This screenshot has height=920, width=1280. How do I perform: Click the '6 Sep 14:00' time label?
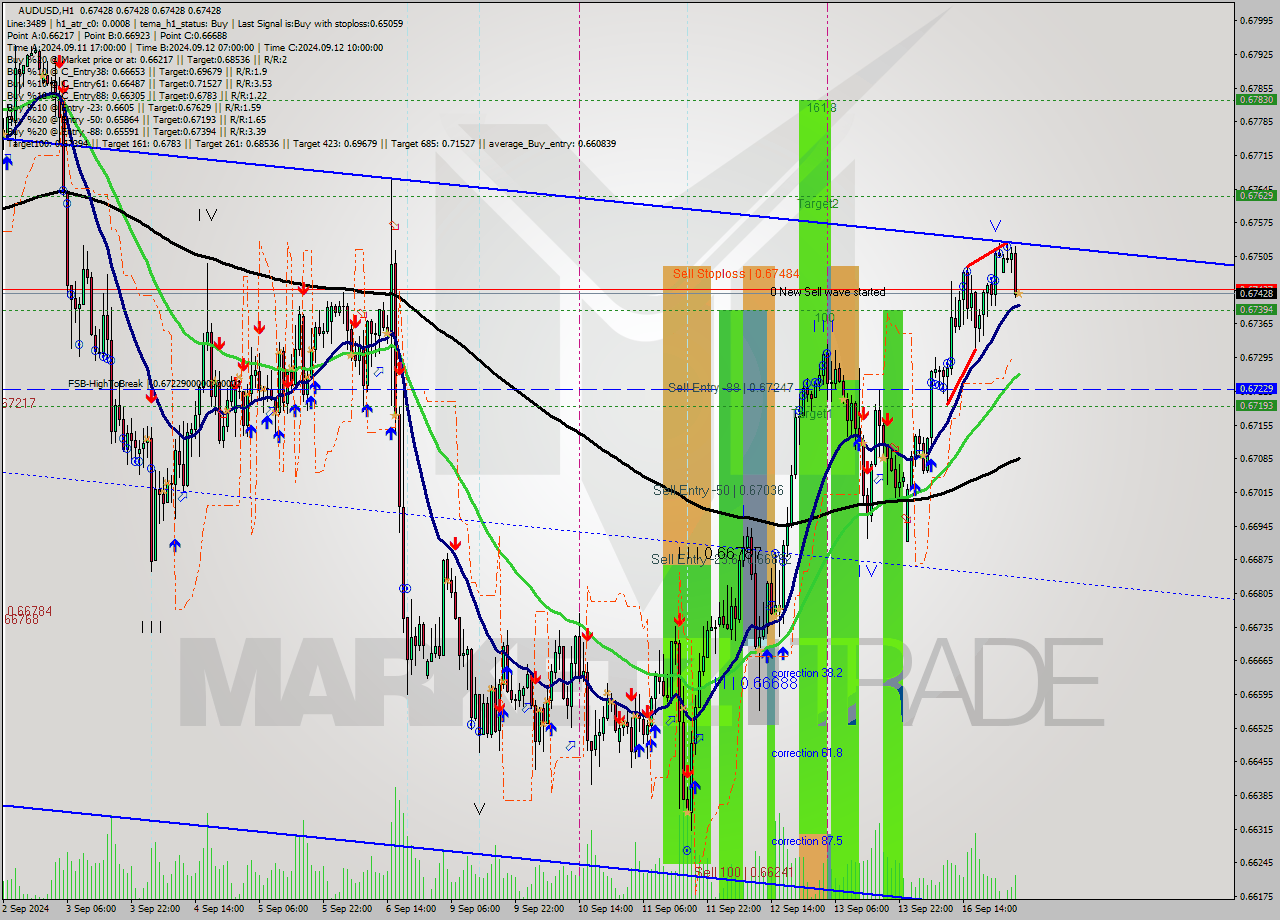411,909
